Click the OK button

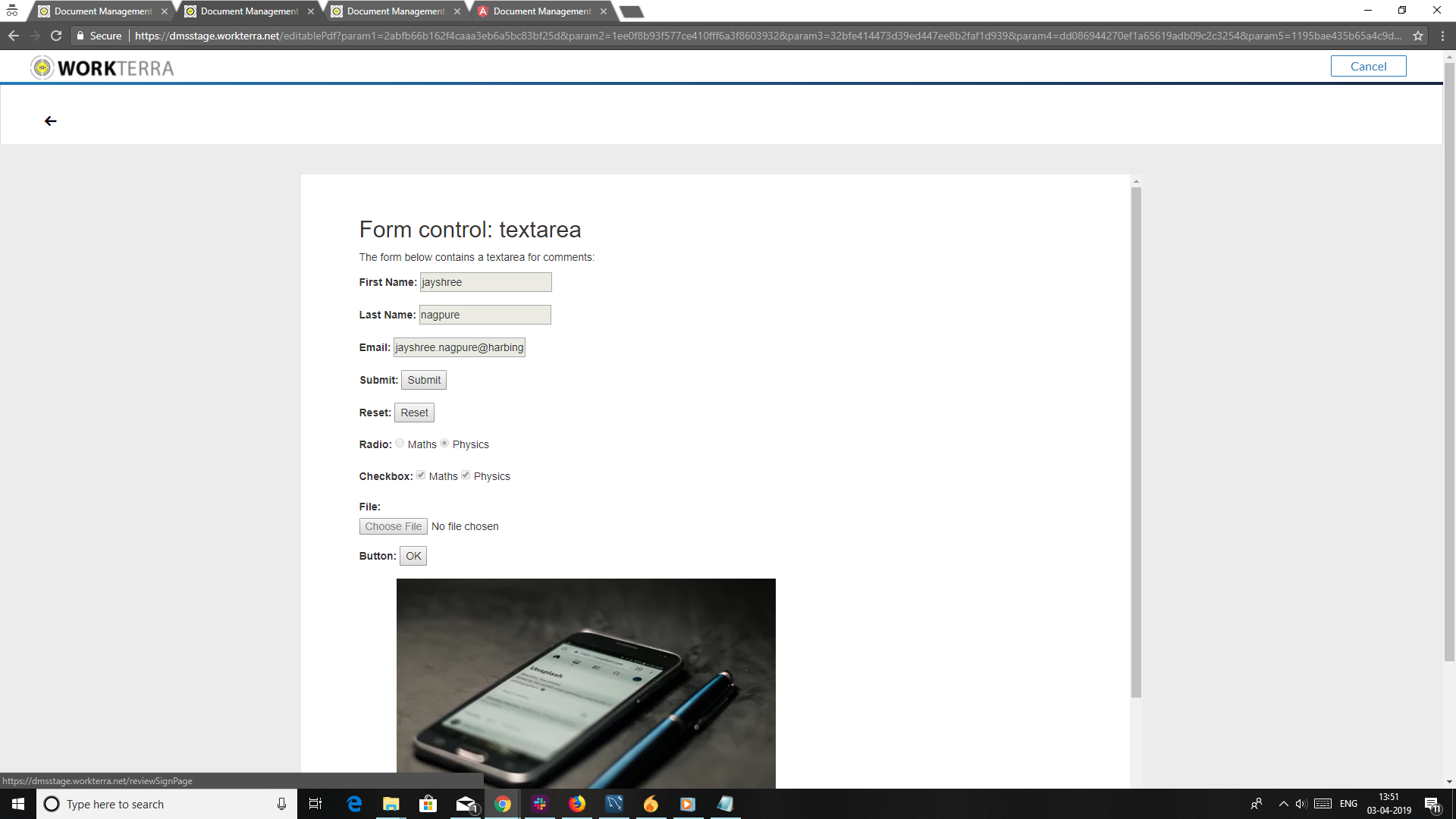click(413, 556)
